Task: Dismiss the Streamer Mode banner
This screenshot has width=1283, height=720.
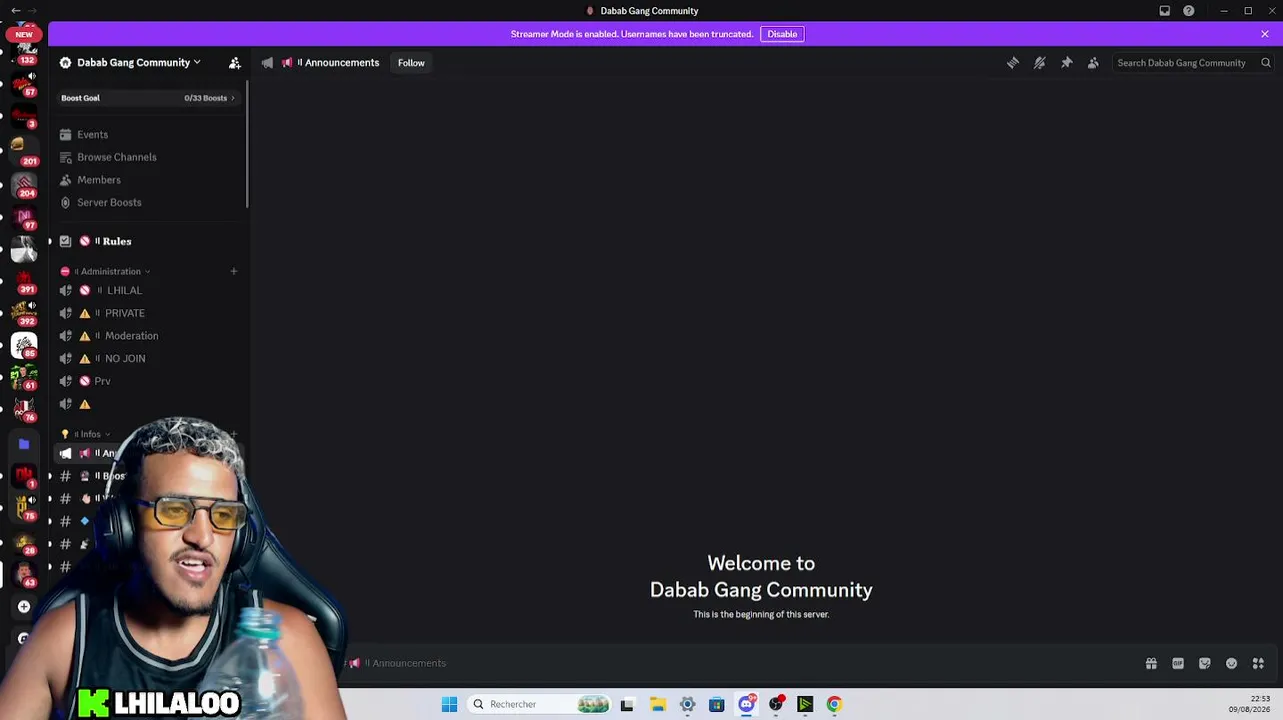Action: [1264, 34]
